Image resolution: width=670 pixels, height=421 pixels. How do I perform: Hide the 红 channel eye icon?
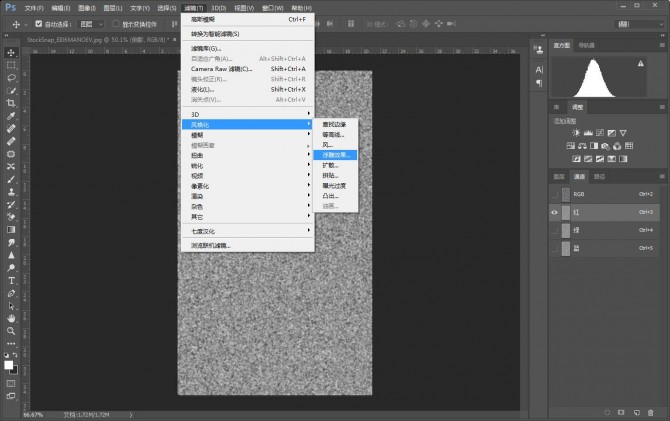coord(556,212)
